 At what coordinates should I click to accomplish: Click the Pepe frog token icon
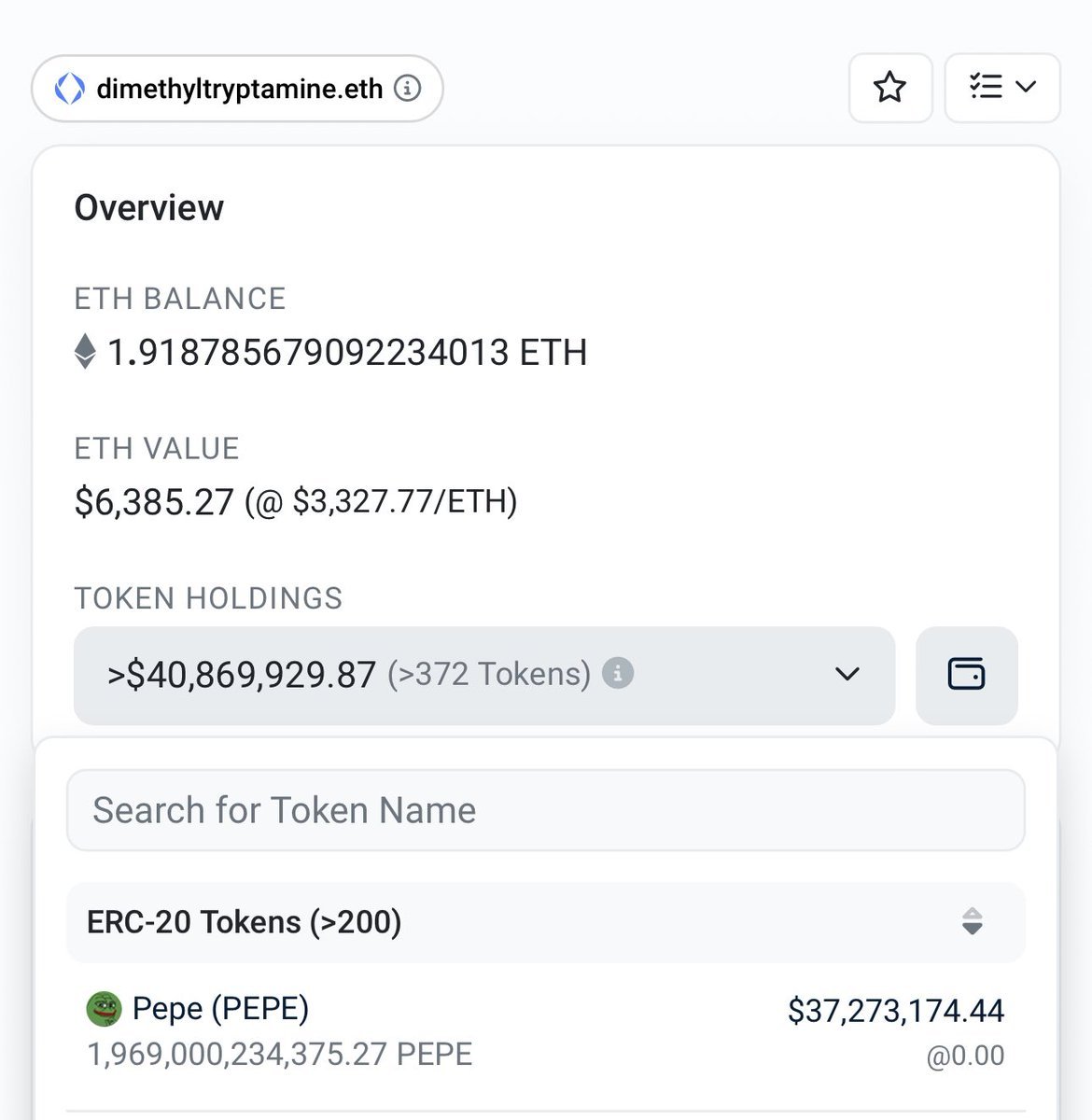[x=104, y=1008]
